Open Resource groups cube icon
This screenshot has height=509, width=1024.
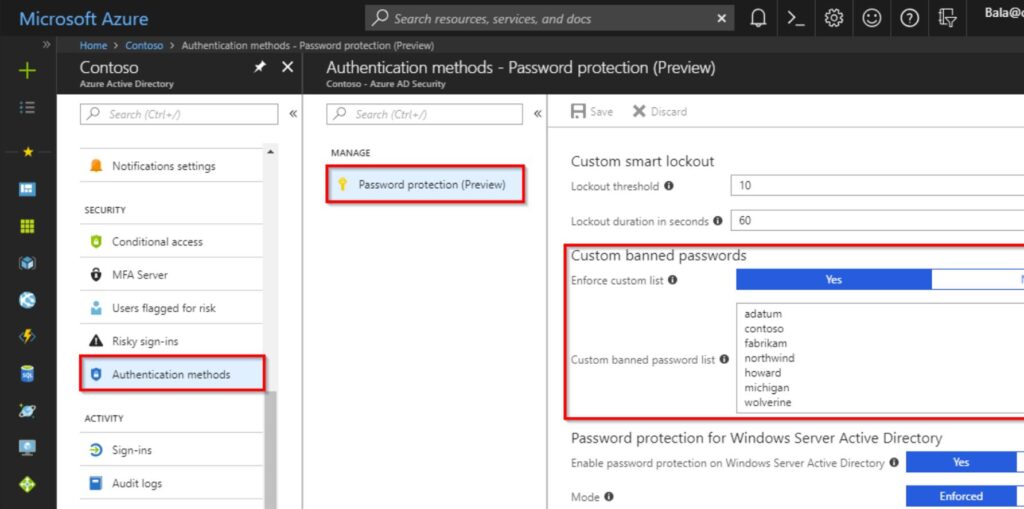pos(27,264)
